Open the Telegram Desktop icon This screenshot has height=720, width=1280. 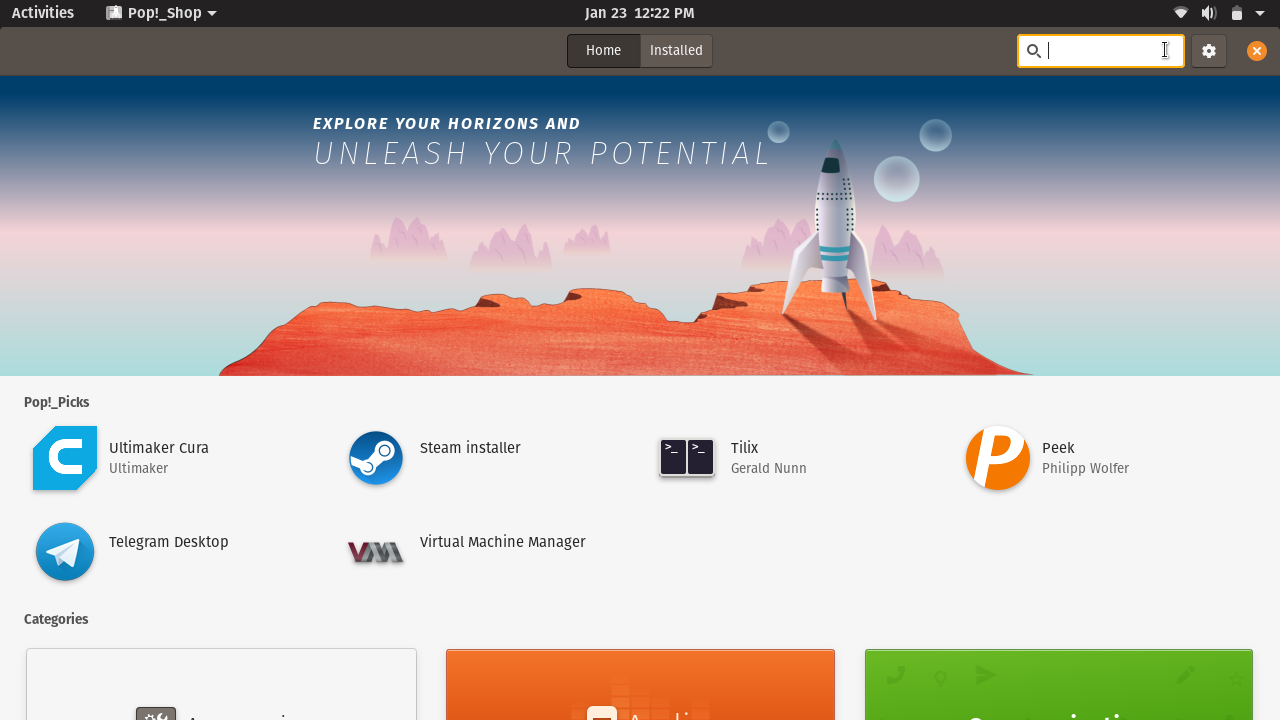click(64, 551)
